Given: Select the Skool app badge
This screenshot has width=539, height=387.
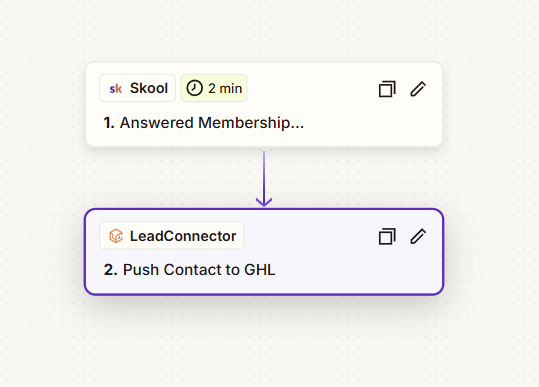Looking at the screenshot, I should click(138, 88).
